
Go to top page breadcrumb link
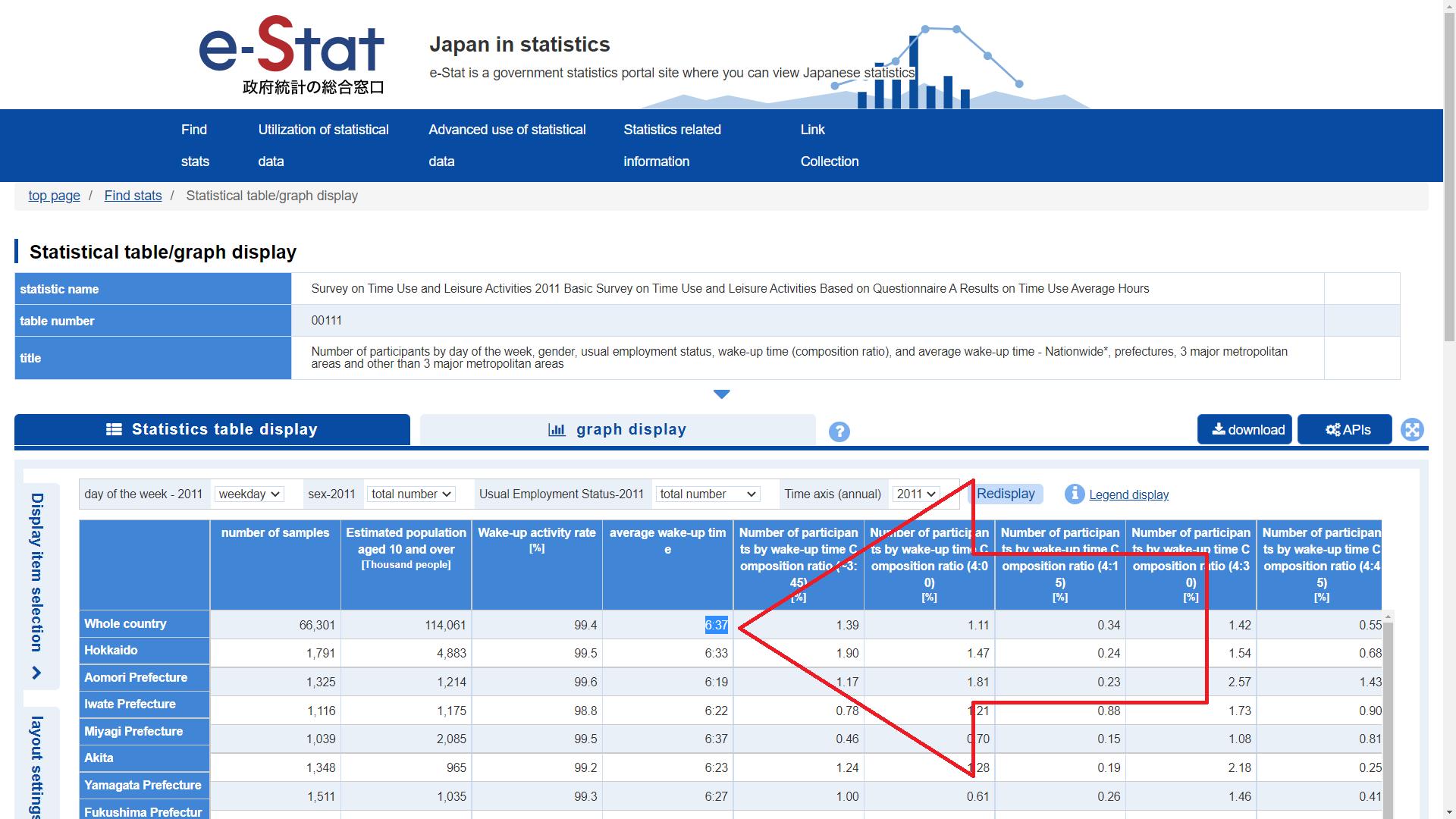pos(54,196)
